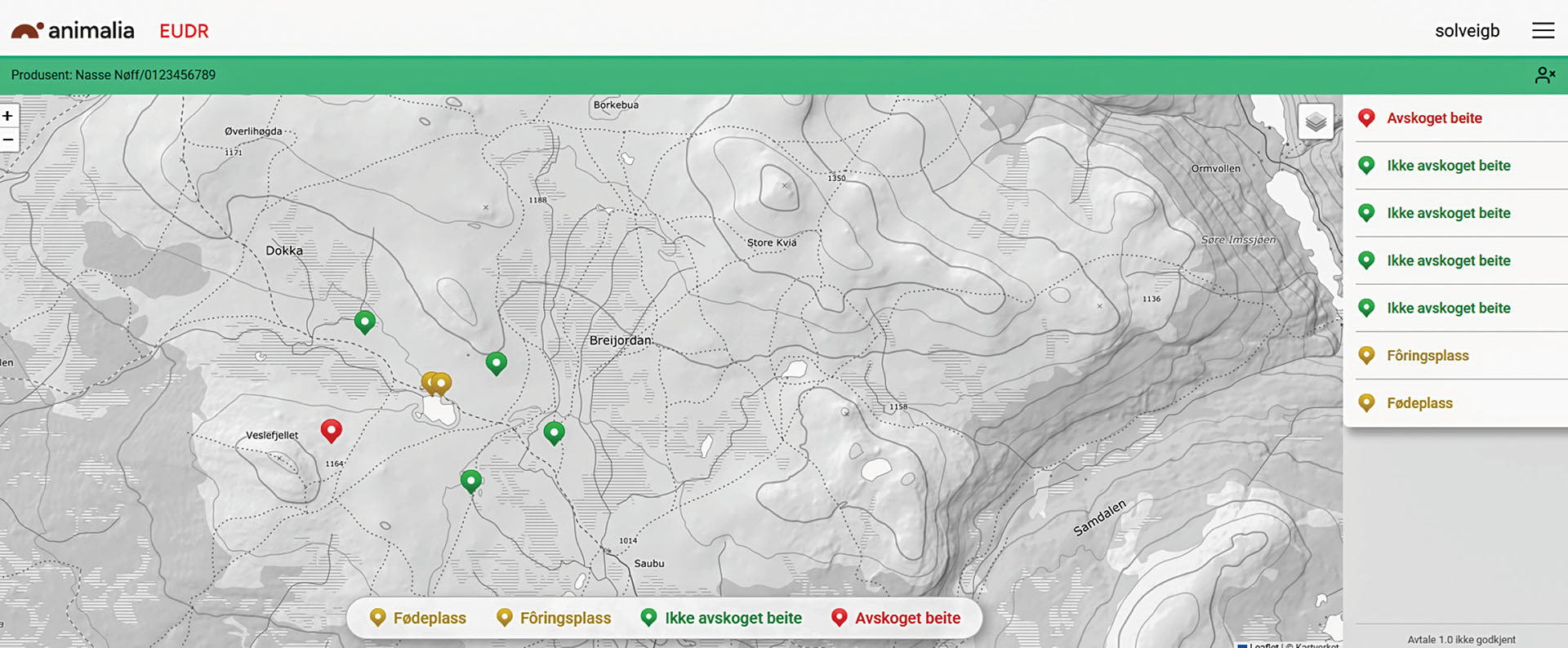1568x648 pixels.
Task: Toggle Ikke avskoget beite in bottom legend
Action: coord(721,618)
